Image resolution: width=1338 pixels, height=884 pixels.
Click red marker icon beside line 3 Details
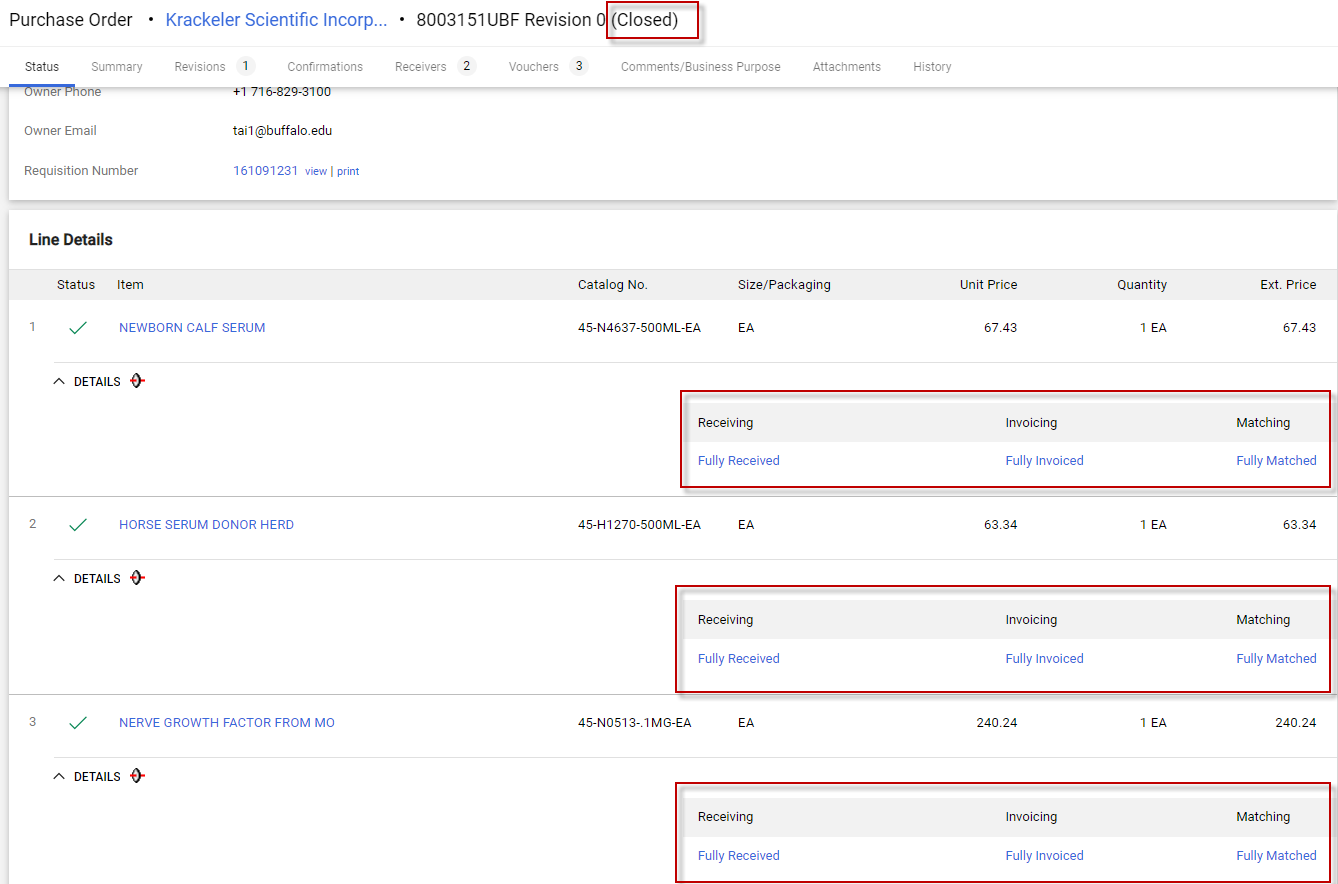[x=138, y=776]
